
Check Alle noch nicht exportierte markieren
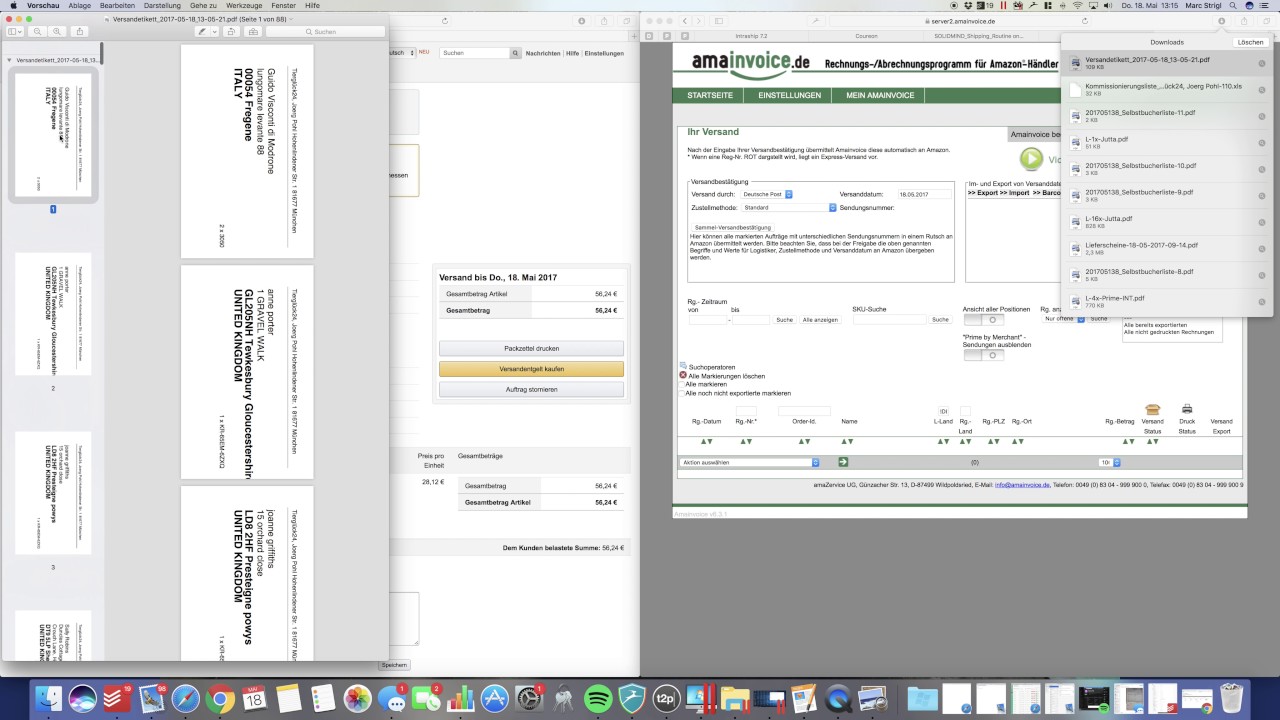pyautogui.click(x=683, y=393)
